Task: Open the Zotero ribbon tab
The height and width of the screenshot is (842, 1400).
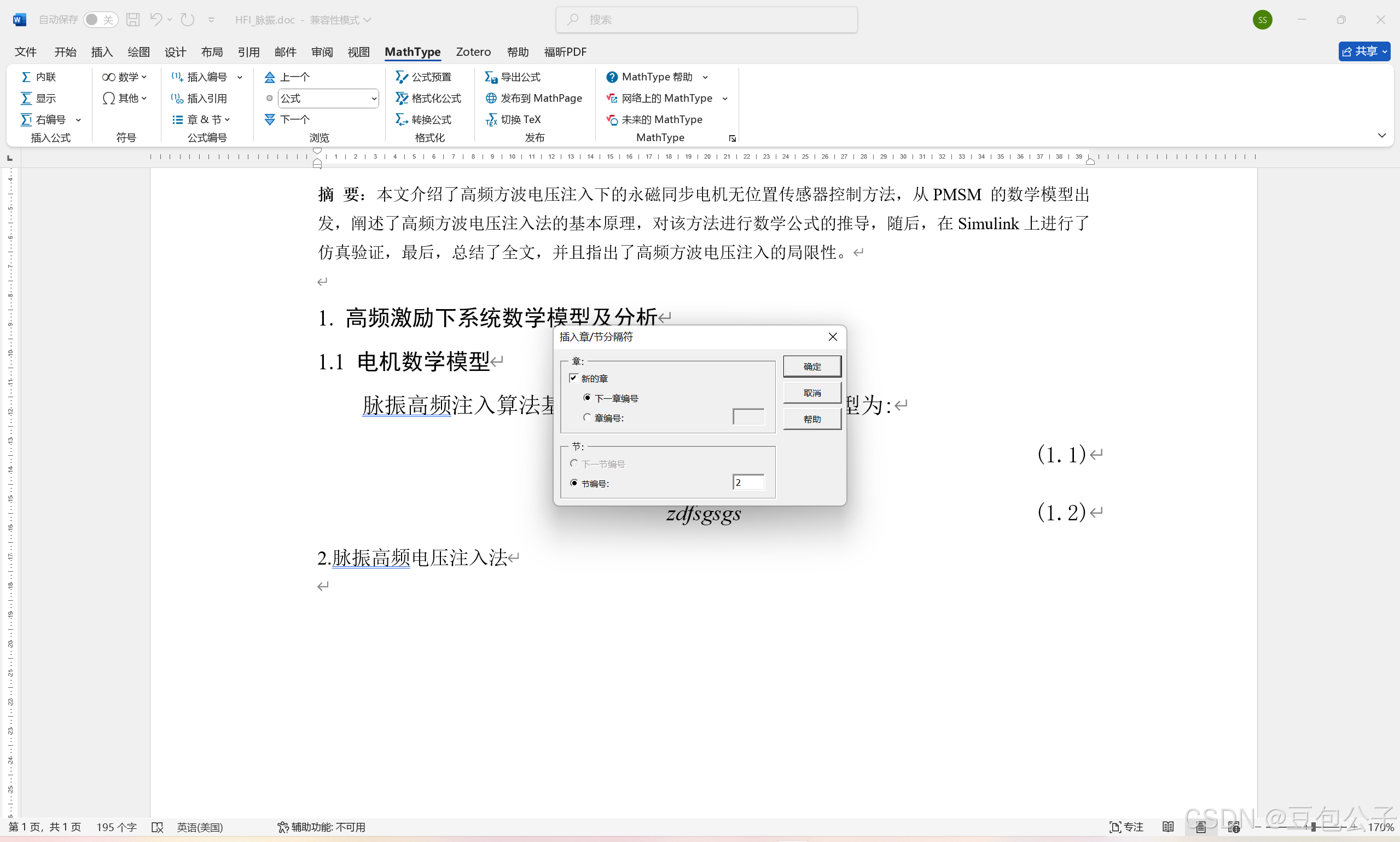Action: click(x=473, y=51)
